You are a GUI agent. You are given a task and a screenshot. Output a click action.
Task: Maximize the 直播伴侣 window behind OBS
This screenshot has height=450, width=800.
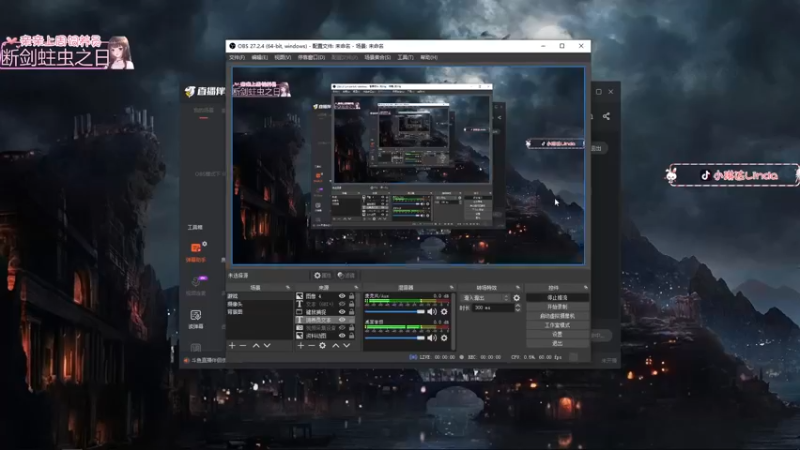(598, 92)
